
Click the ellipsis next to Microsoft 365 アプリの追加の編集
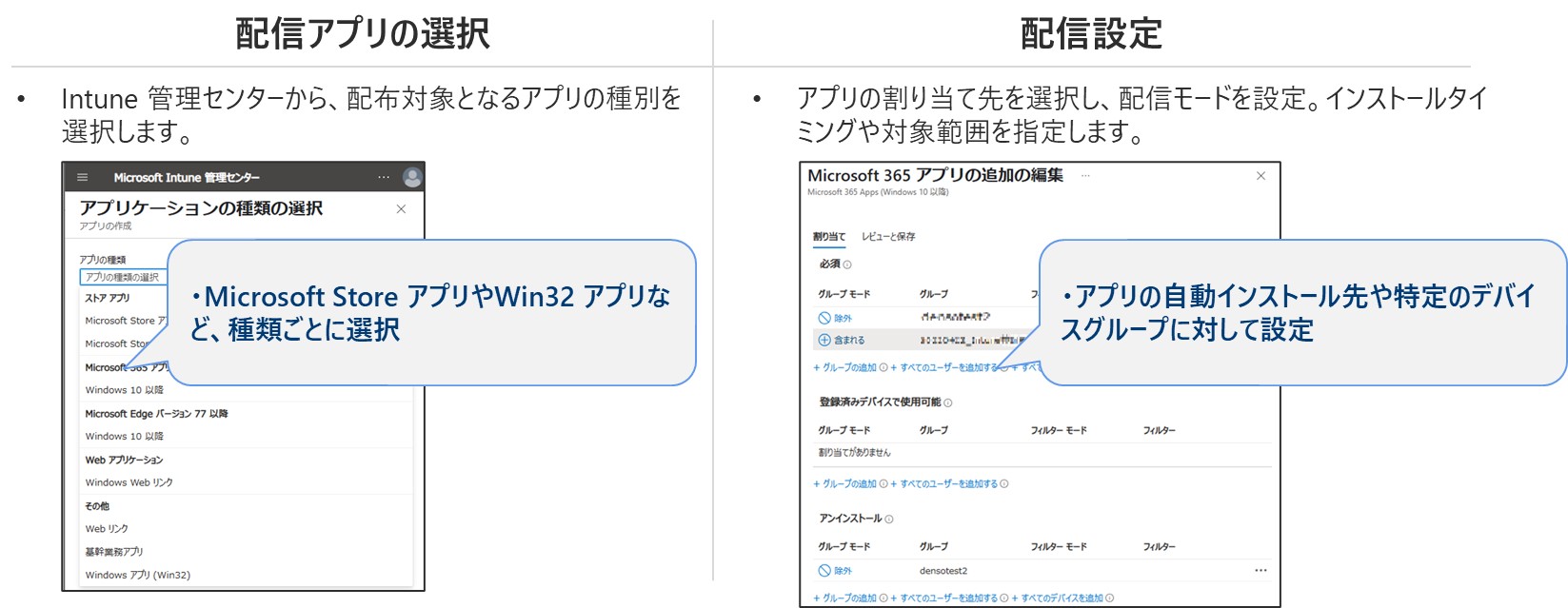[x=1085, y=176]
